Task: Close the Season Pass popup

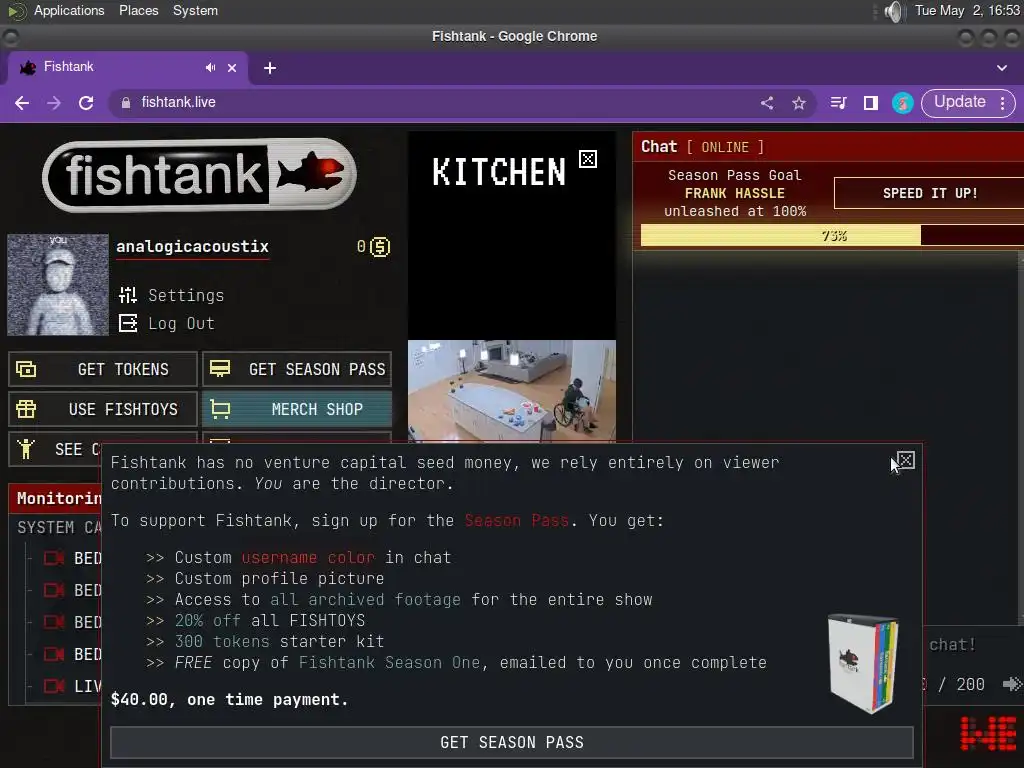Action: pos(905,460)
